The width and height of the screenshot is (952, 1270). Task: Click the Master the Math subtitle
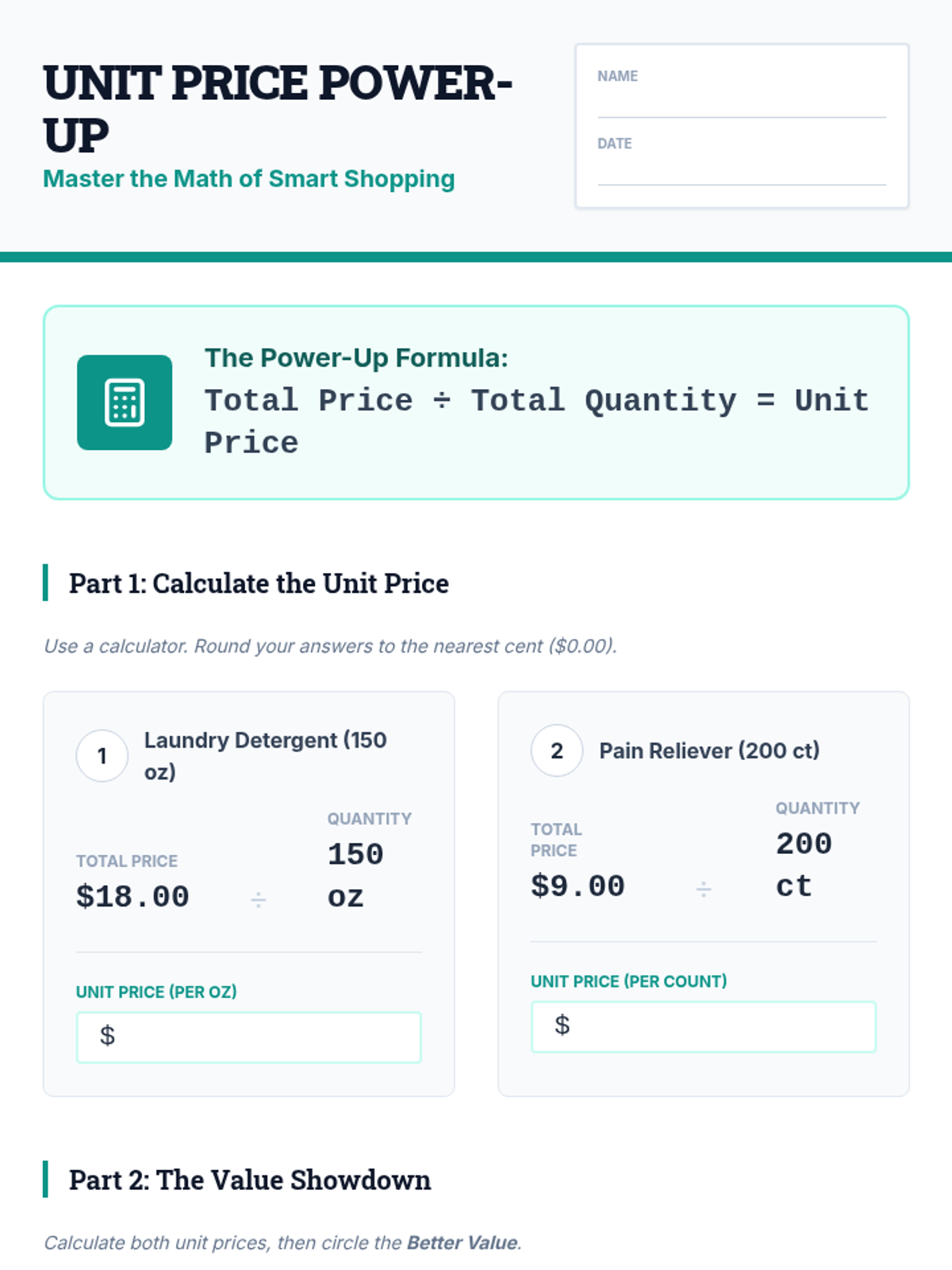tap(248, 179)
